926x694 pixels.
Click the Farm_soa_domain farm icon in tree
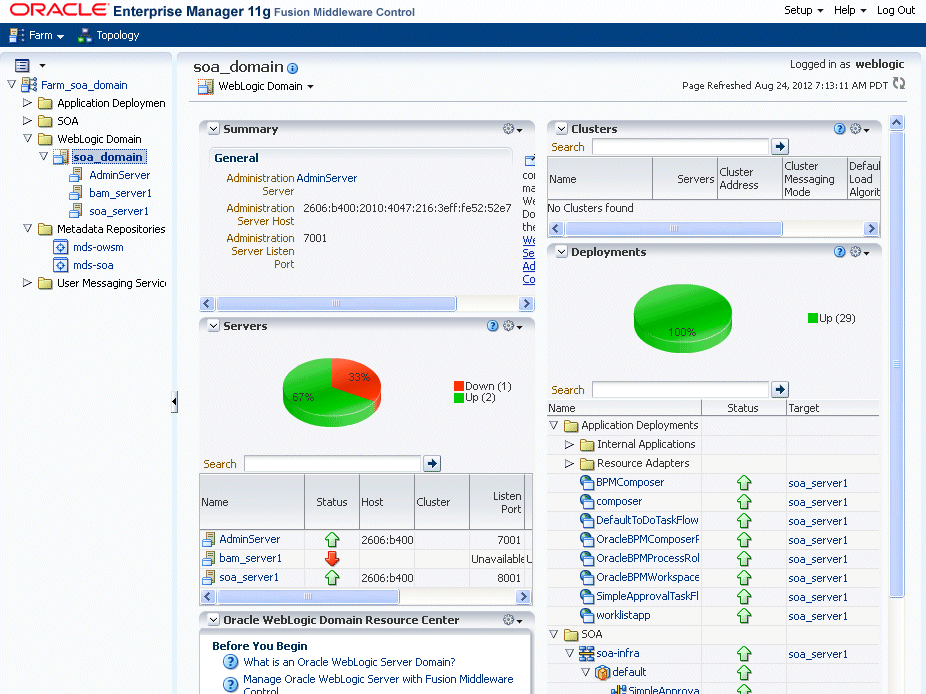click(29, 85)
